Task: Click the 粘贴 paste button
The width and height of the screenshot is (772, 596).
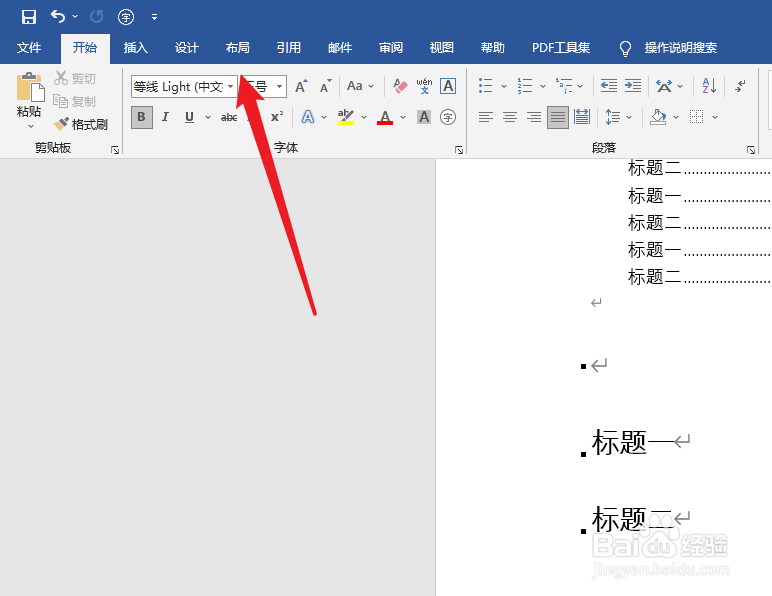Action: (29, 95)
